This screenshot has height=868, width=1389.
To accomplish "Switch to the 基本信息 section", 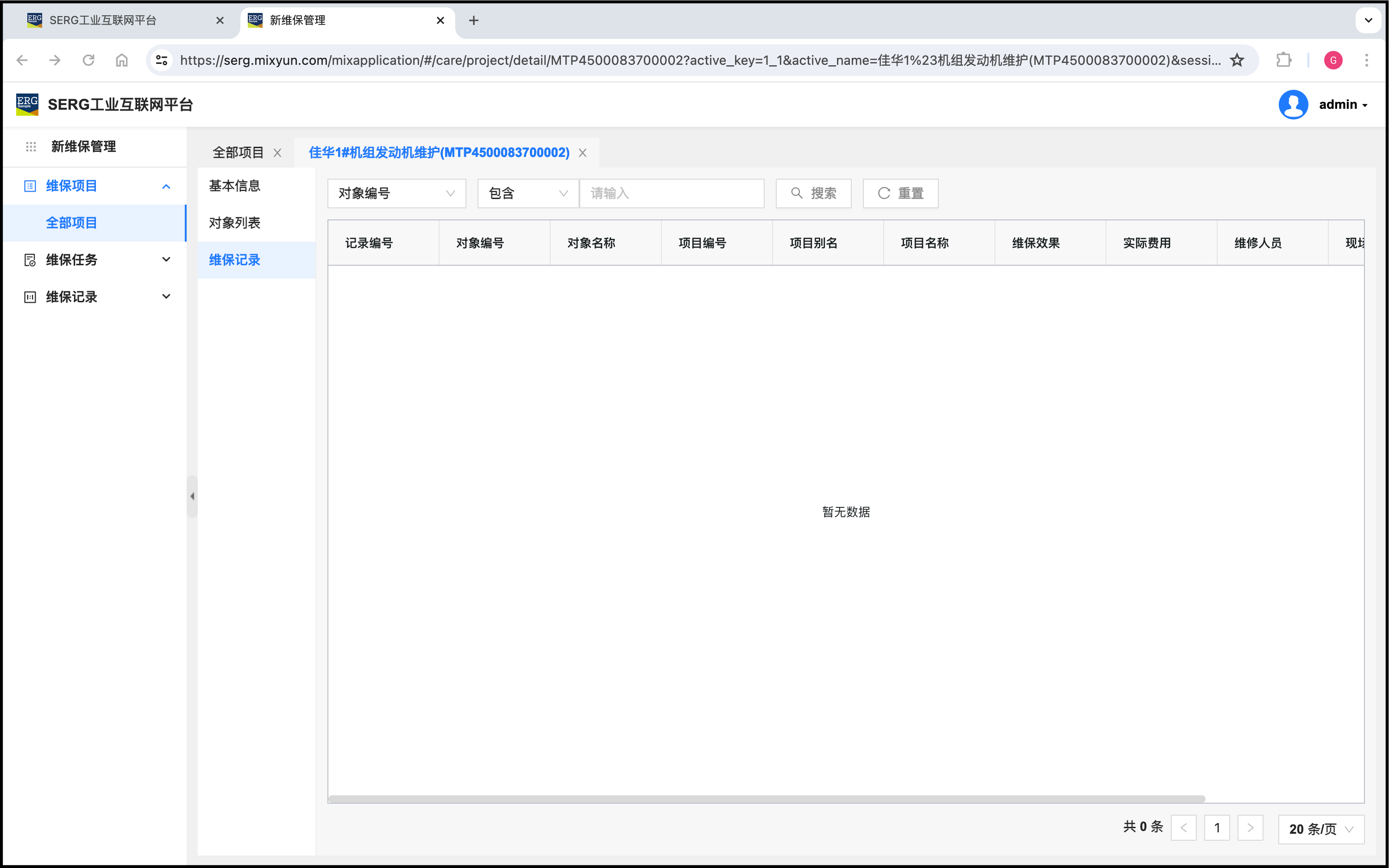I will coord(235,186).
